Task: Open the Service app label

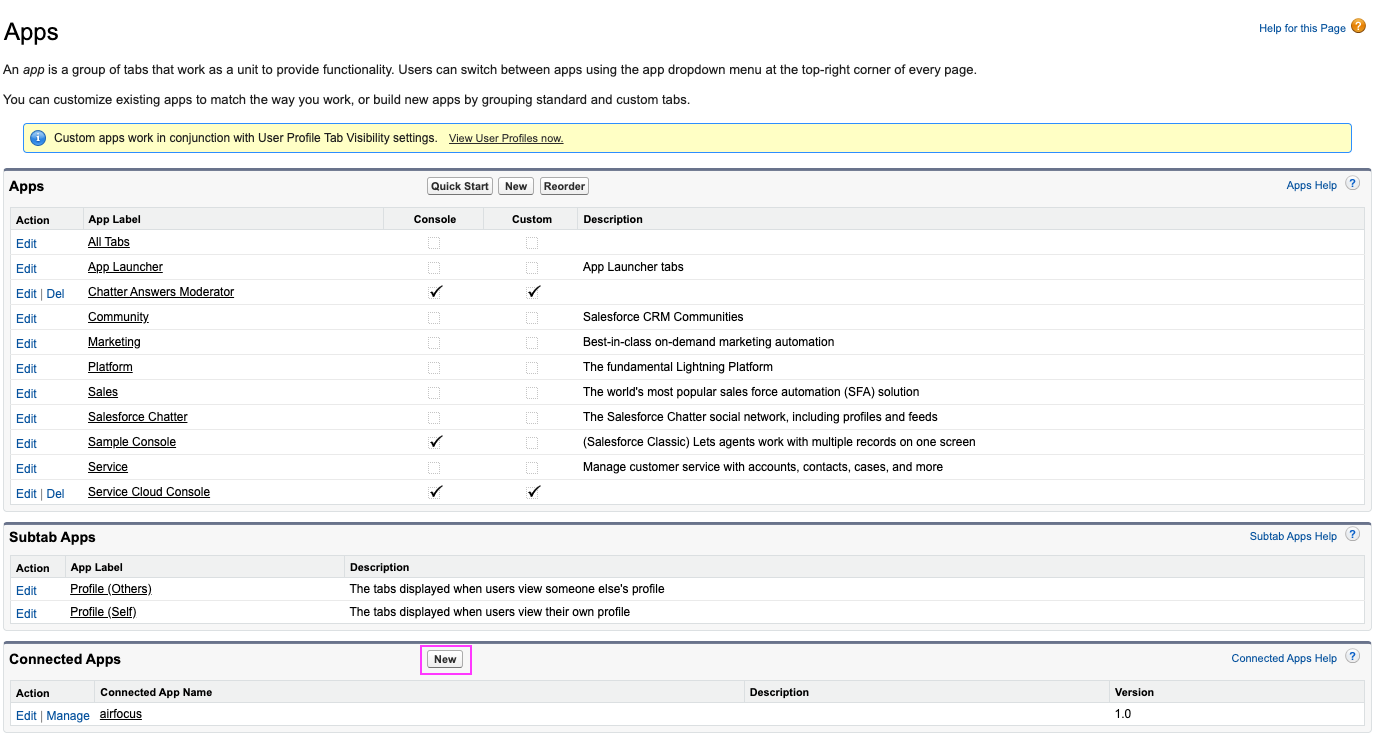Action: (x=108, y=467)
